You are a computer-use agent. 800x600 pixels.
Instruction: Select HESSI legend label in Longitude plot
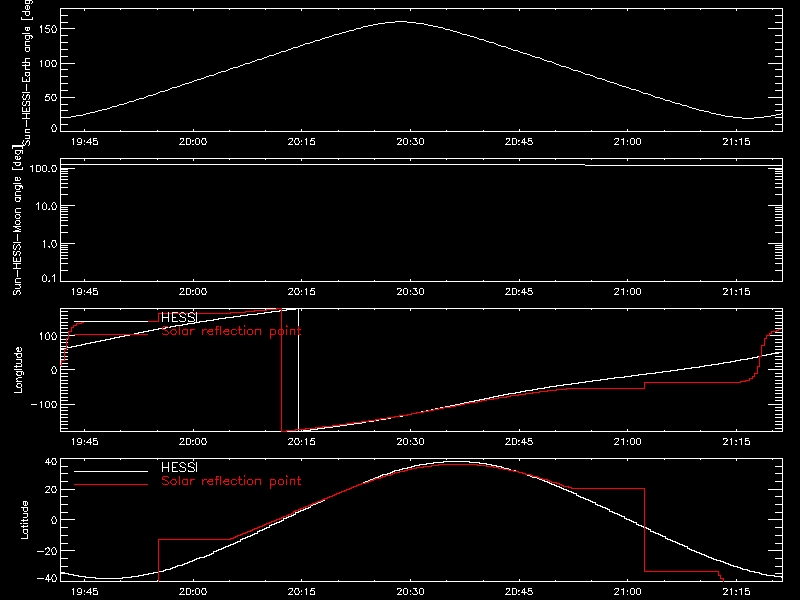click(x=179, y=318)
